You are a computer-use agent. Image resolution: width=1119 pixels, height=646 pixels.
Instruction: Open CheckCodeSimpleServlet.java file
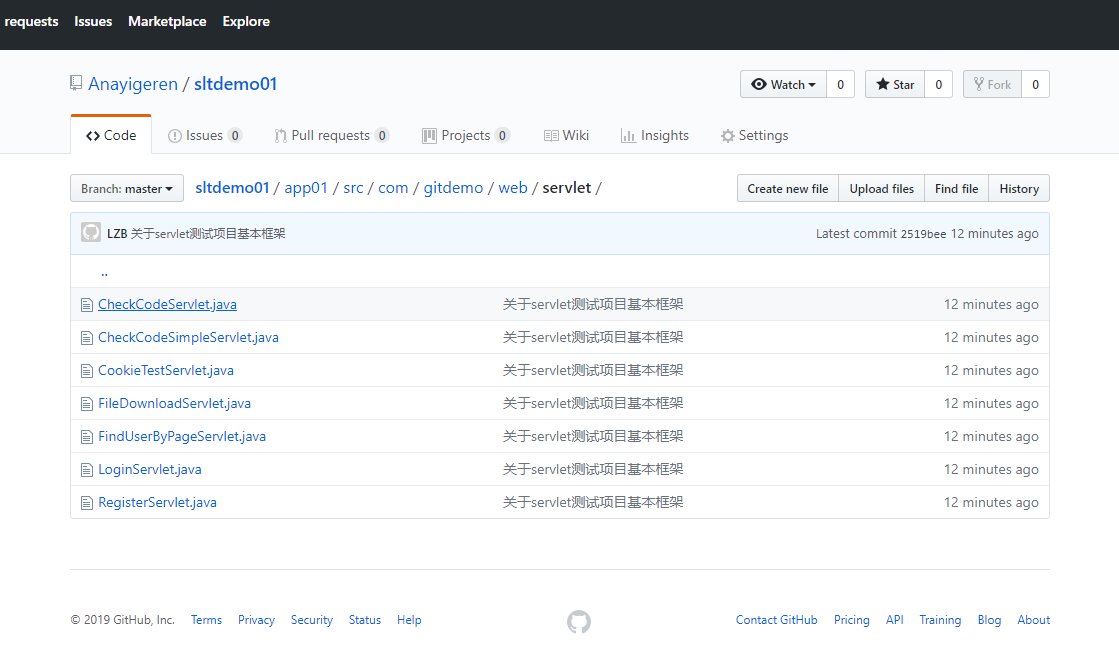[188, 338]
